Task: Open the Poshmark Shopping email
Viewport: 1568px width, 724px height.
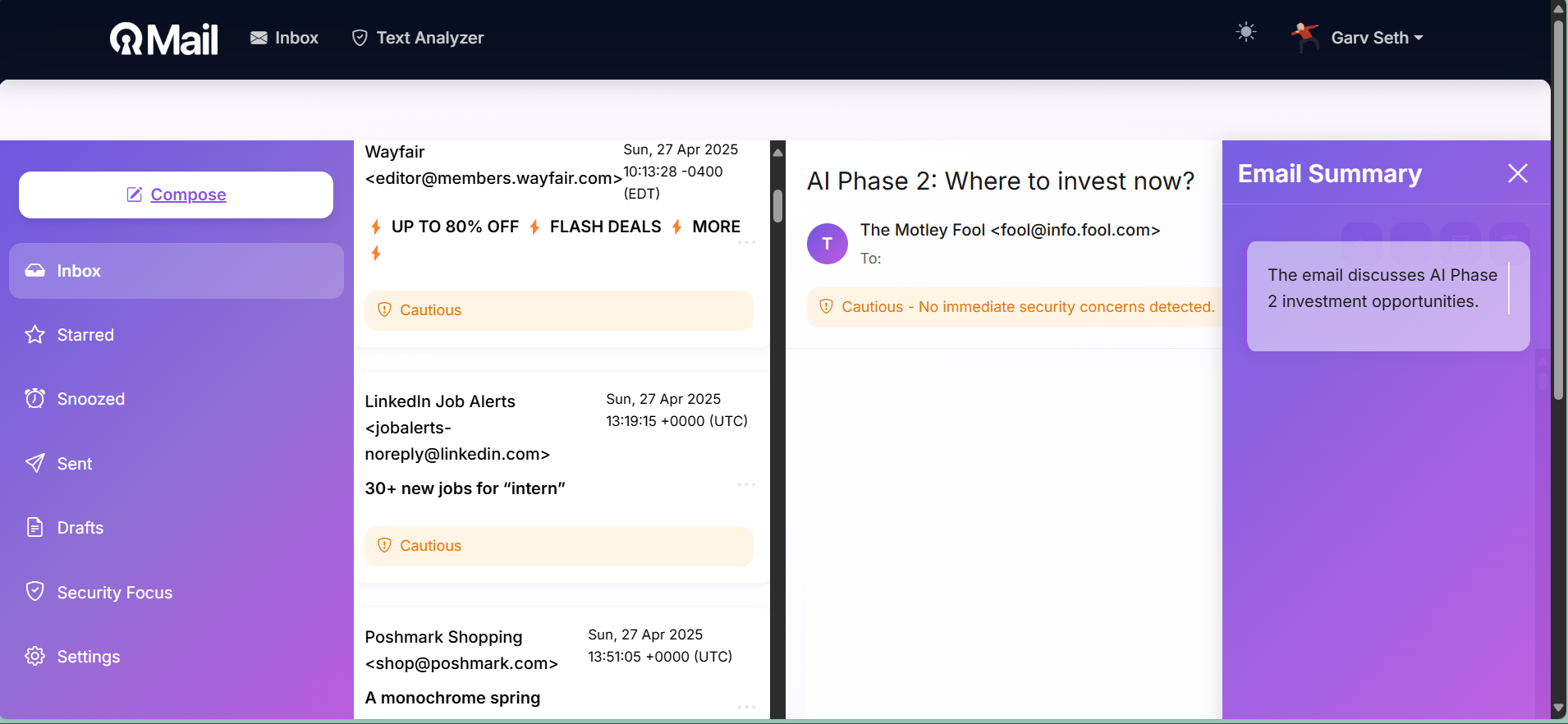Action: [562, 663]
